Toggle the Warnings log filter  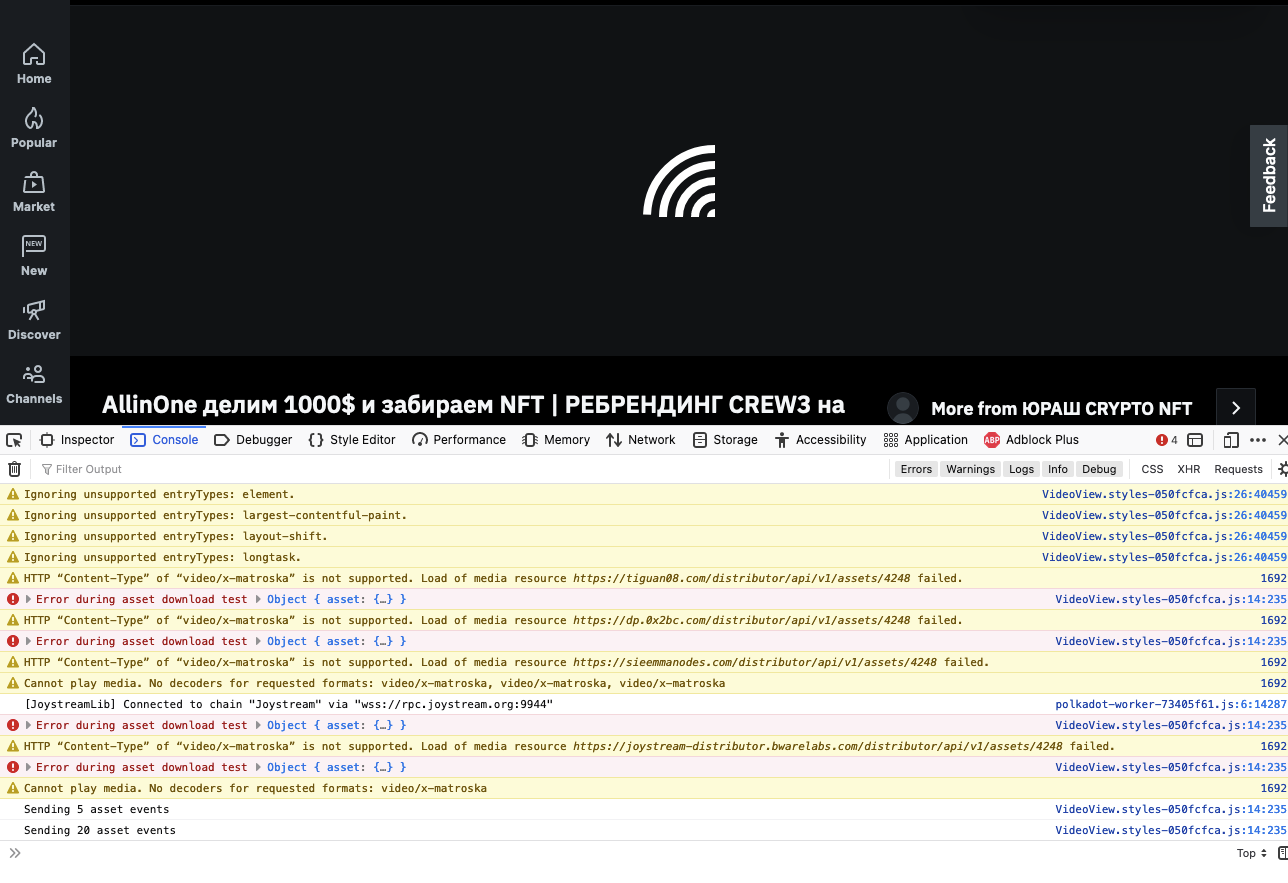tap(970, 469)
